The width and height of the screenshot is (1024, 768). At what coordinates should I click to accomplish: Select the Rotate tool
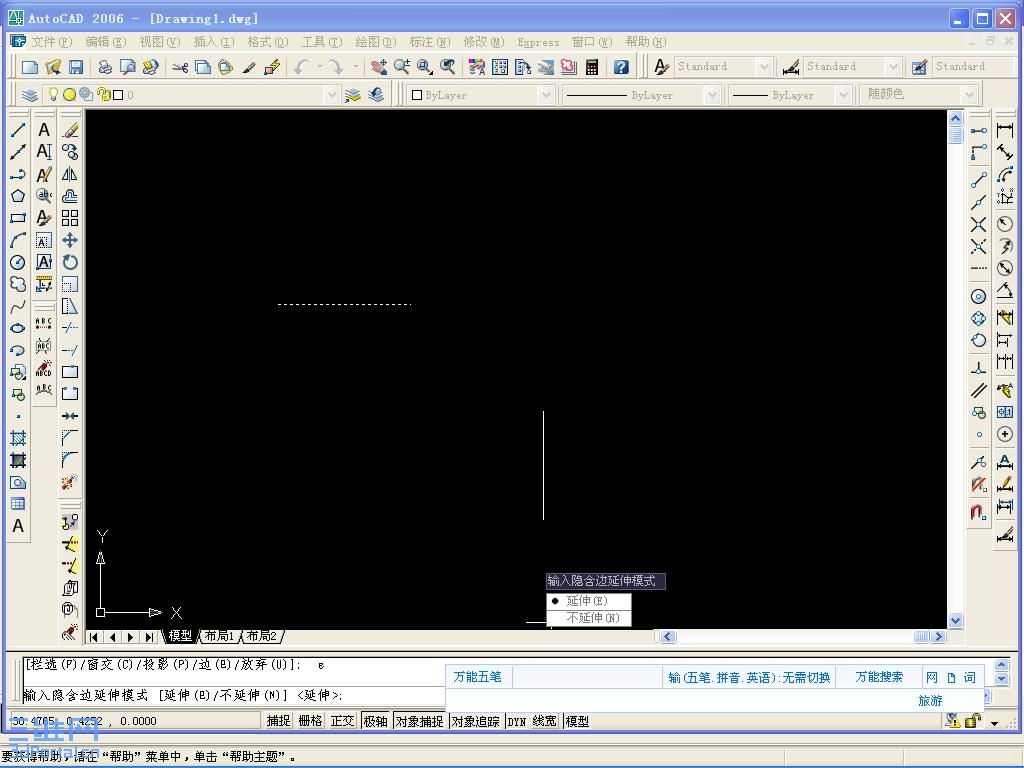click(70, 263)
